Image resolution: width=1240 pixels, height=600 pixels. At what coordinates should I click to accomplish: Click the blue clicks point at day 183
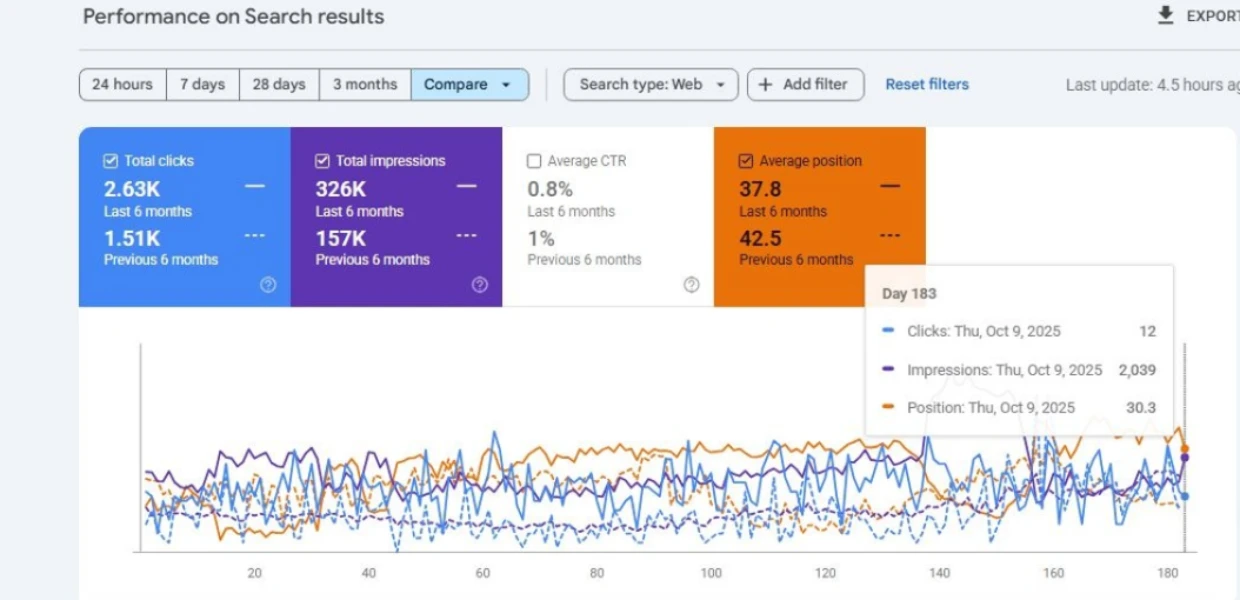tap(1185, 496)
